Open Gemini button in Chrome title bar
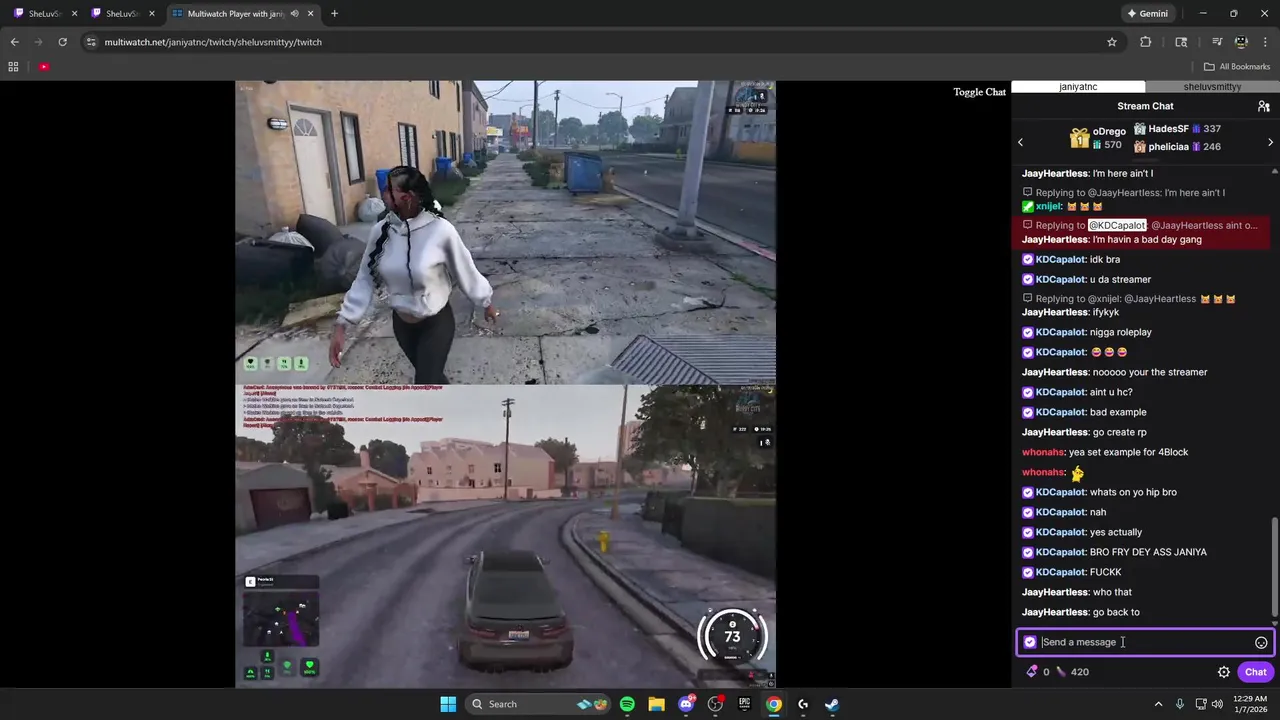 [x=1146, y=14]
